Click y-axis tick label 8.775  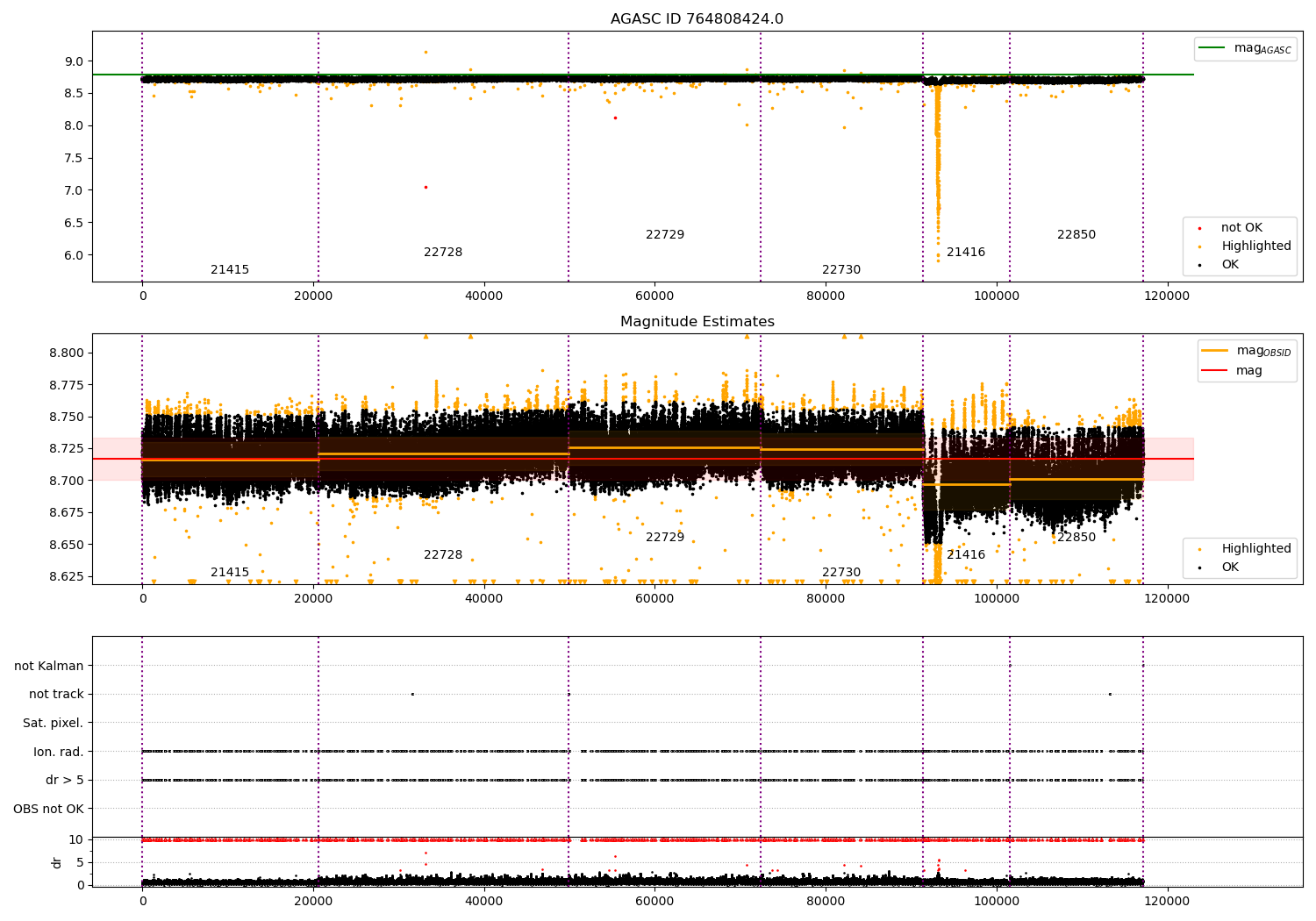pos(67,385)
